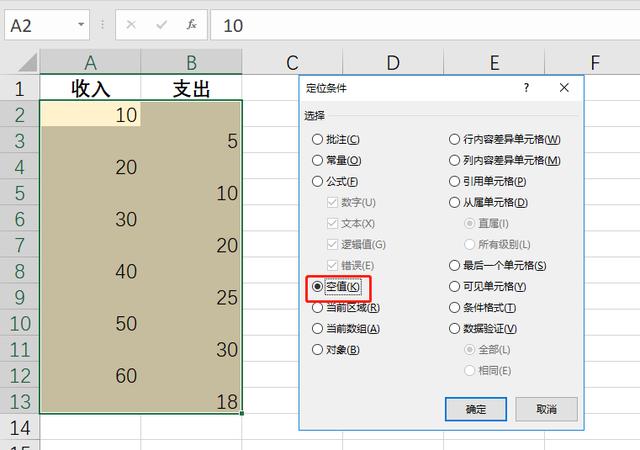
Task: Select the 引用单元格(P) radio option
Action: tap(487, 181)
